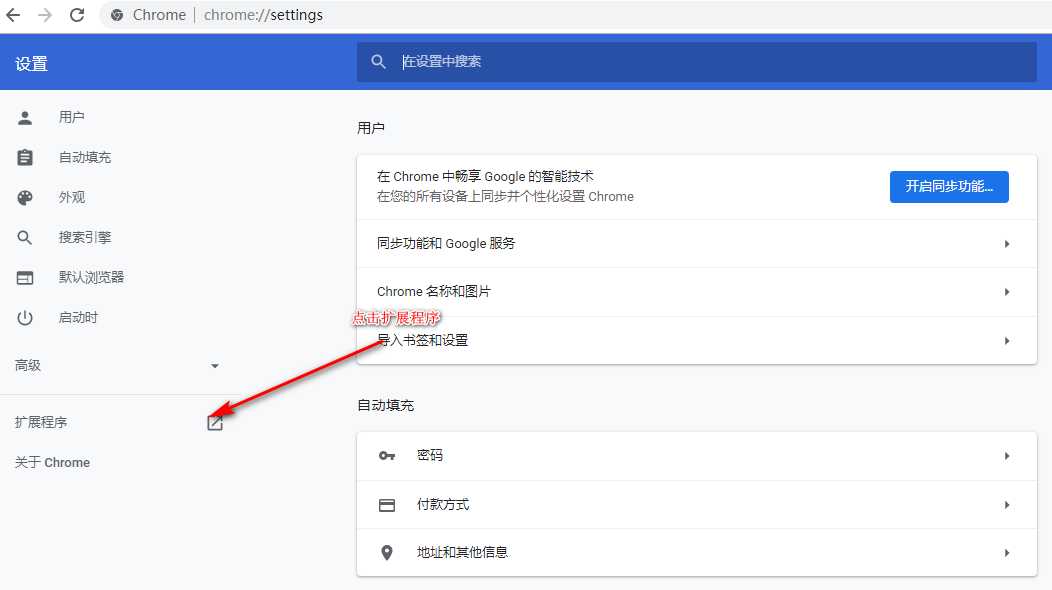The height and width of the screenshot is (590, 1052).
Task: Click the browser forward arrow
Action: pyautogui.click(x=45, y=15)
